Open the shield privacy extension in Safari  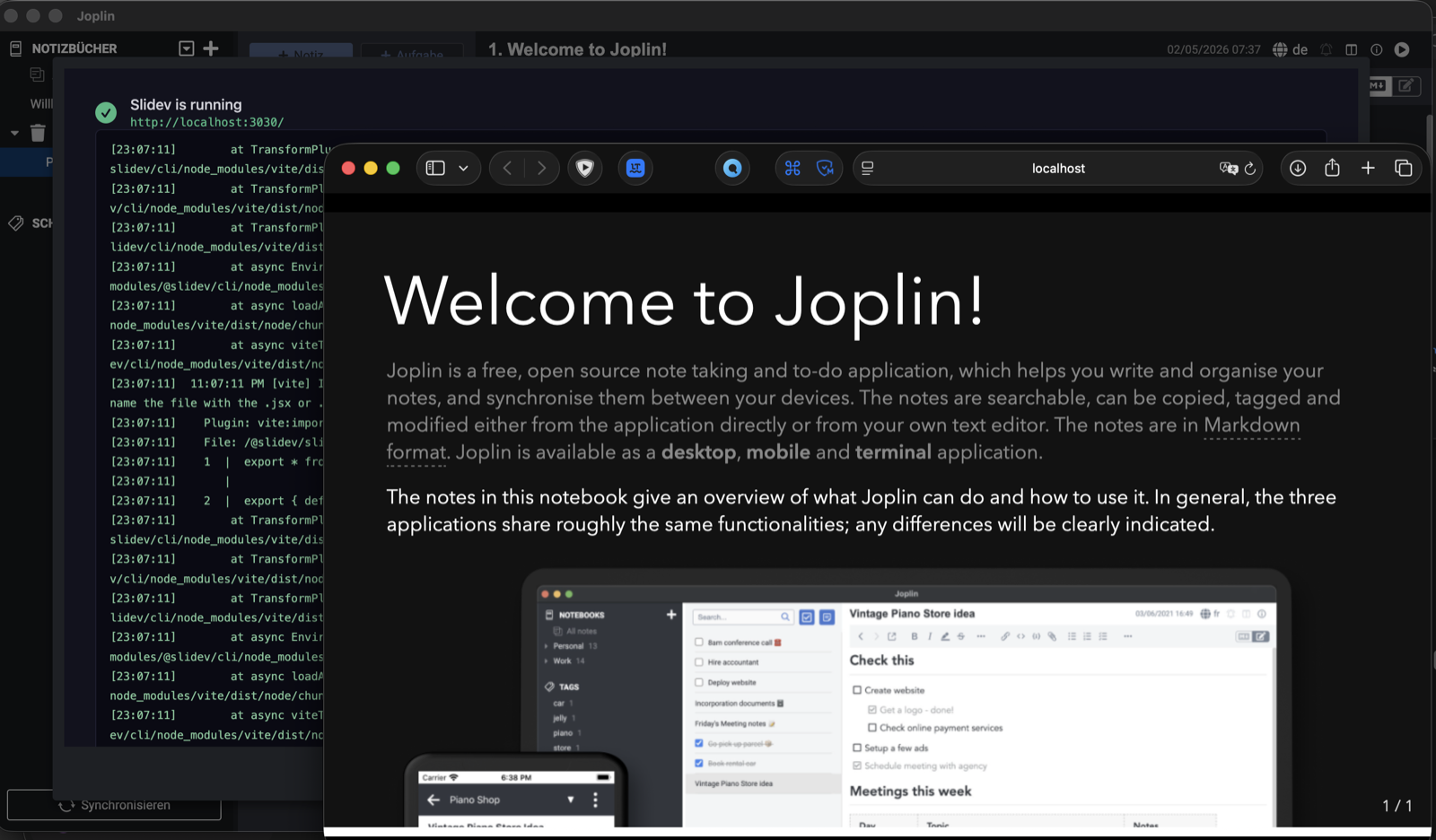(585, 168)
